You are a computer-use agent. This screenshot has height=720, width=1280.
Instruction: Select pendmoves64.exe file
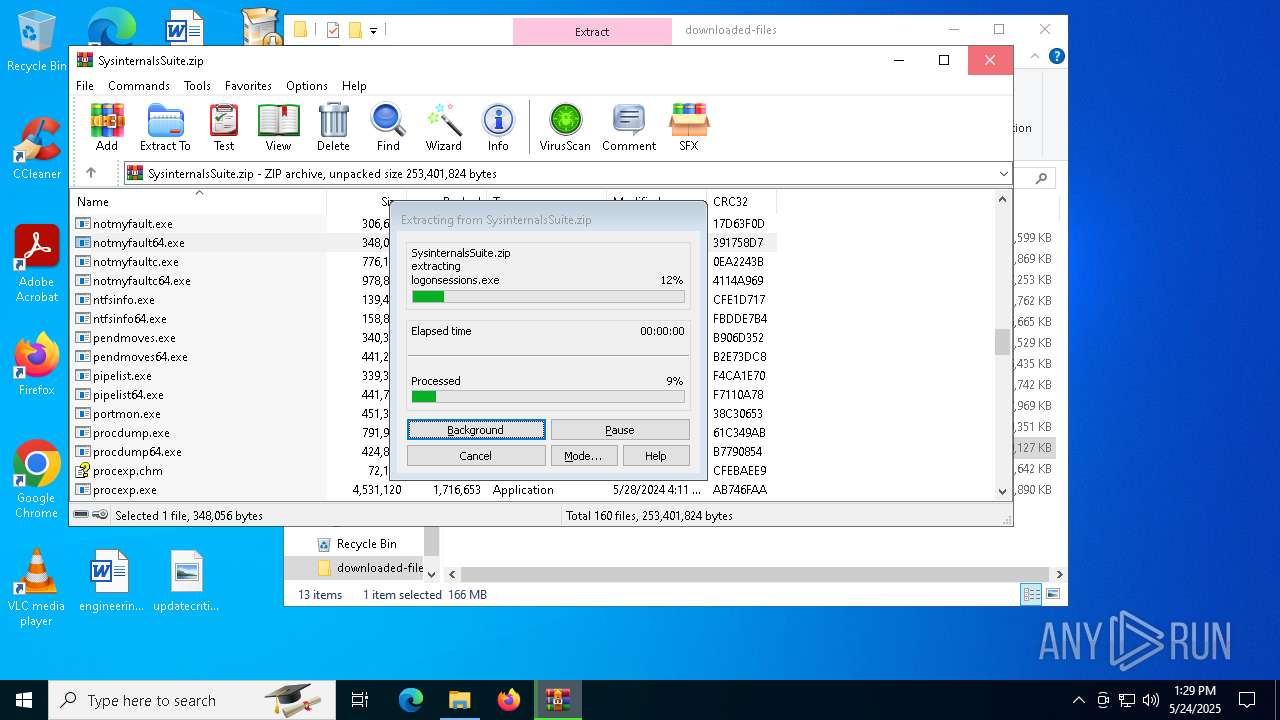(x=140, y=357)
